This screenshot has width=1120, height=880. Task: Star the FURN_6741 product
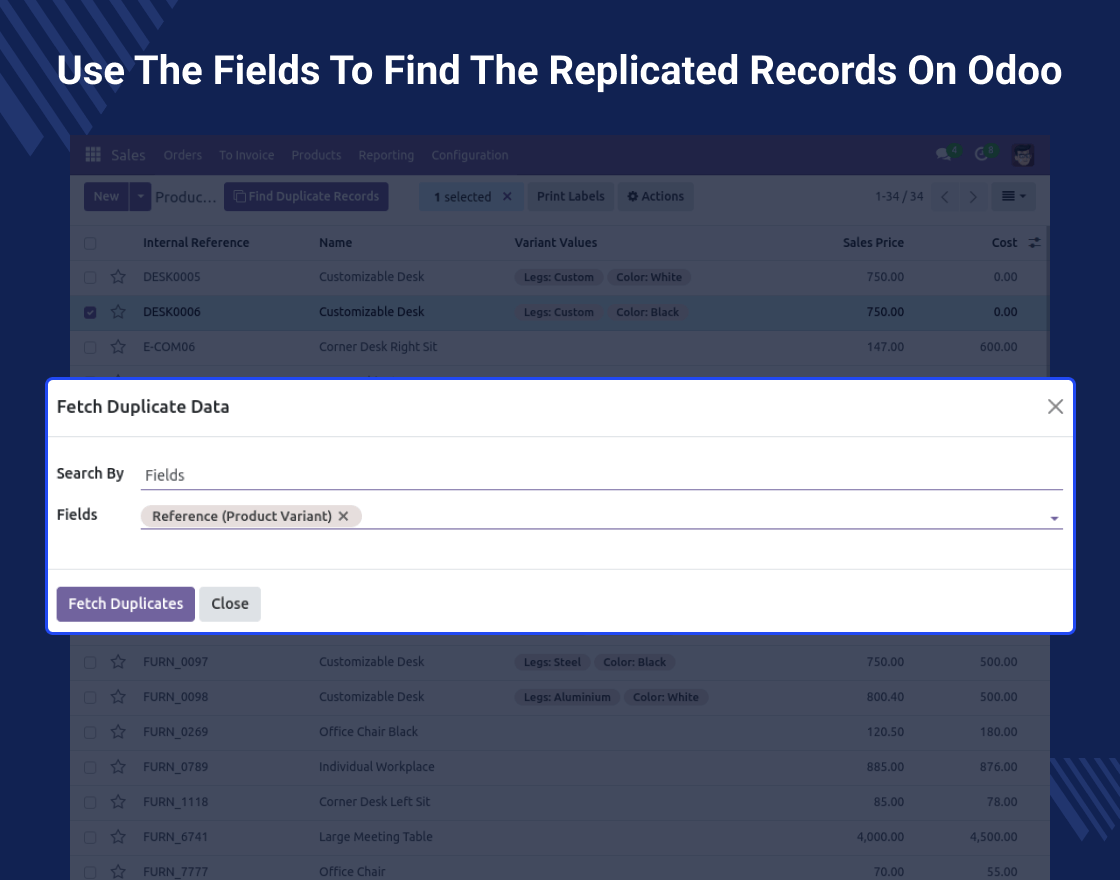(118, 837)
